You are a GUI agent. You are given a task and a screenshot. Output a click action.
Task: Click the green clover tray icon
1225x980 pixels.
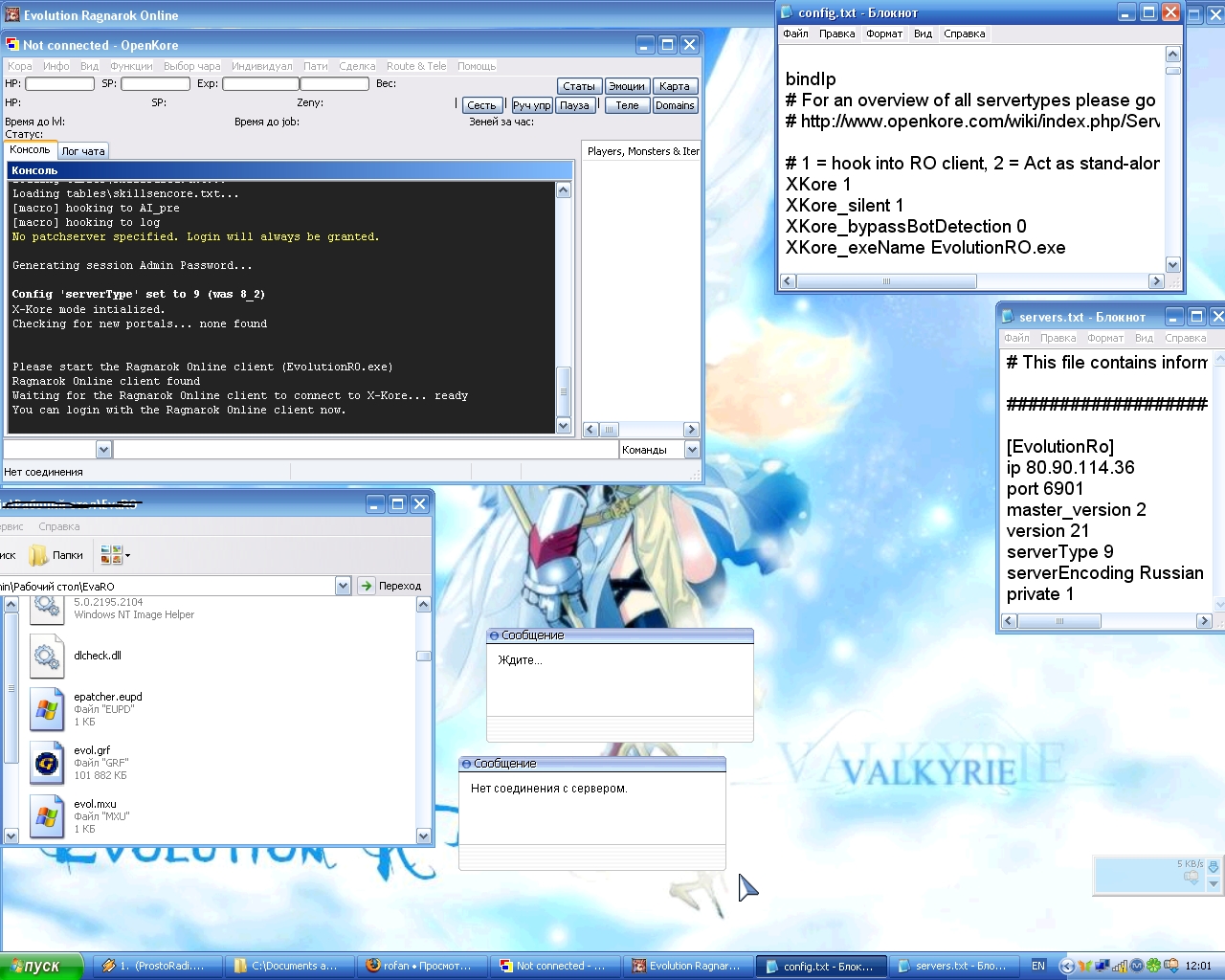pos(1154,967)
